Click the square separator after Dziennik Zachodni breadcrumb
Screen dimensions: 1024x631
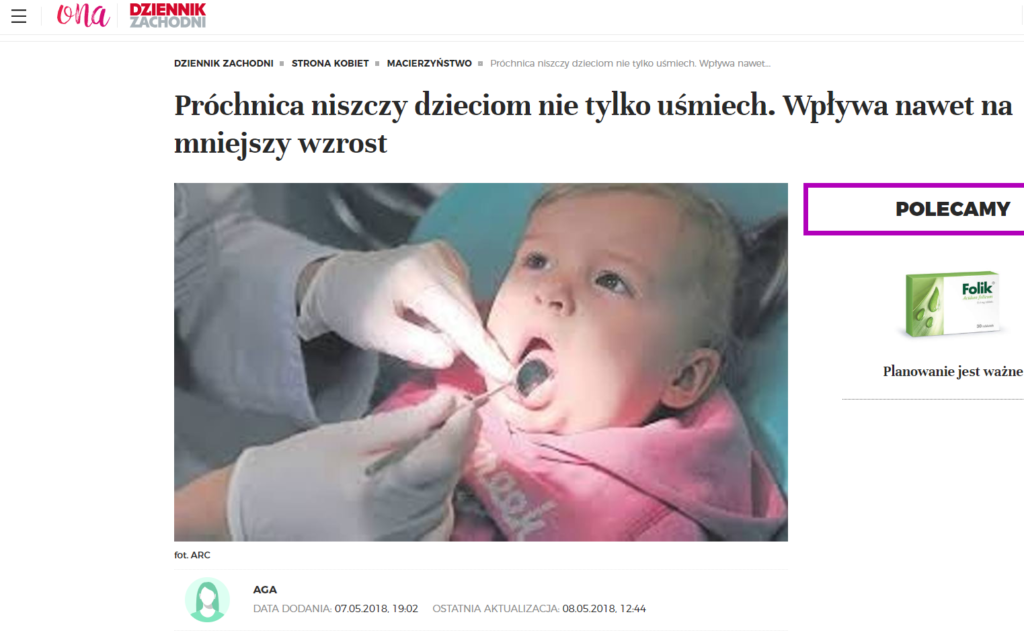point(282,63)
